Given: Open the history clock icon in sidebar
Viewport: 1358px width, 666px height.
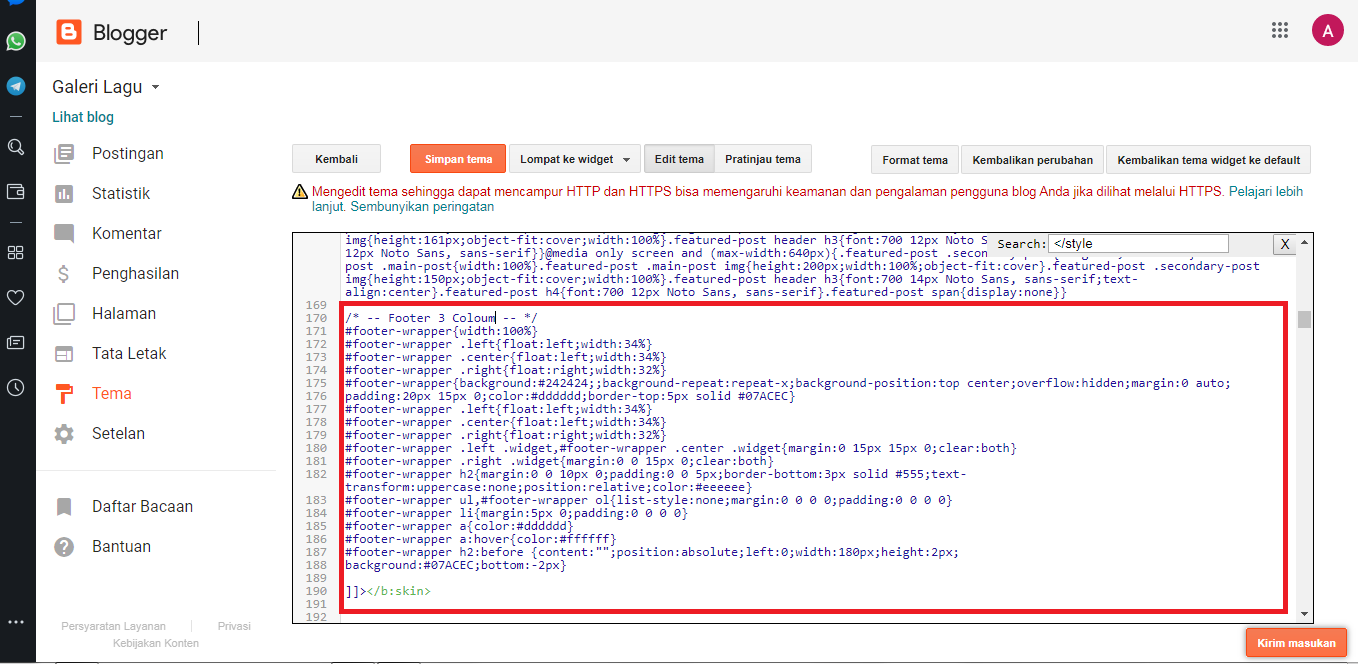Looking at the screenshot, I should click(16, 388).
